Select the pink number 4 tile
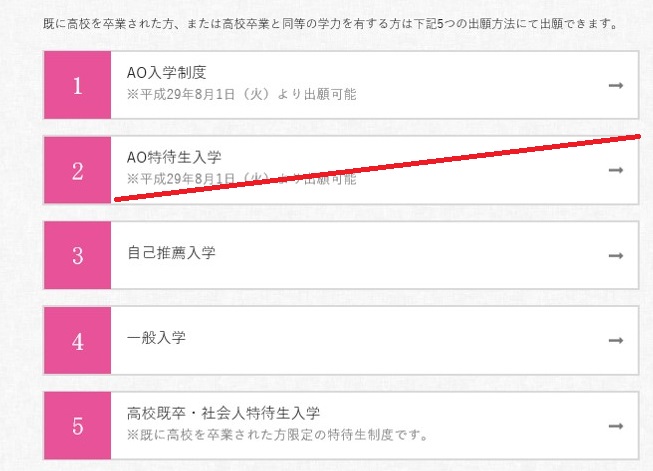 [x=77, y=340]
